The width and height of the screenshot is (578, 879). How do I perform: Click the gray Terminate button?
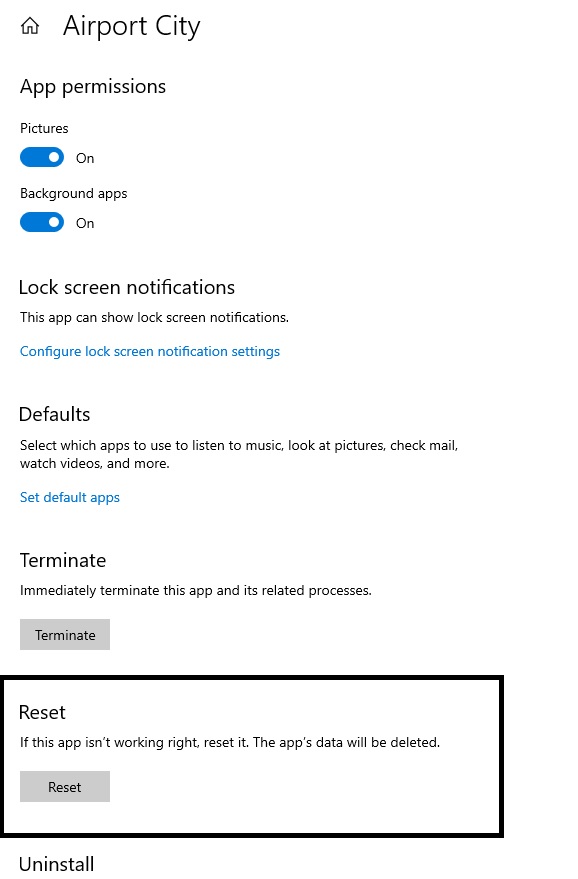tap(65, 635)
